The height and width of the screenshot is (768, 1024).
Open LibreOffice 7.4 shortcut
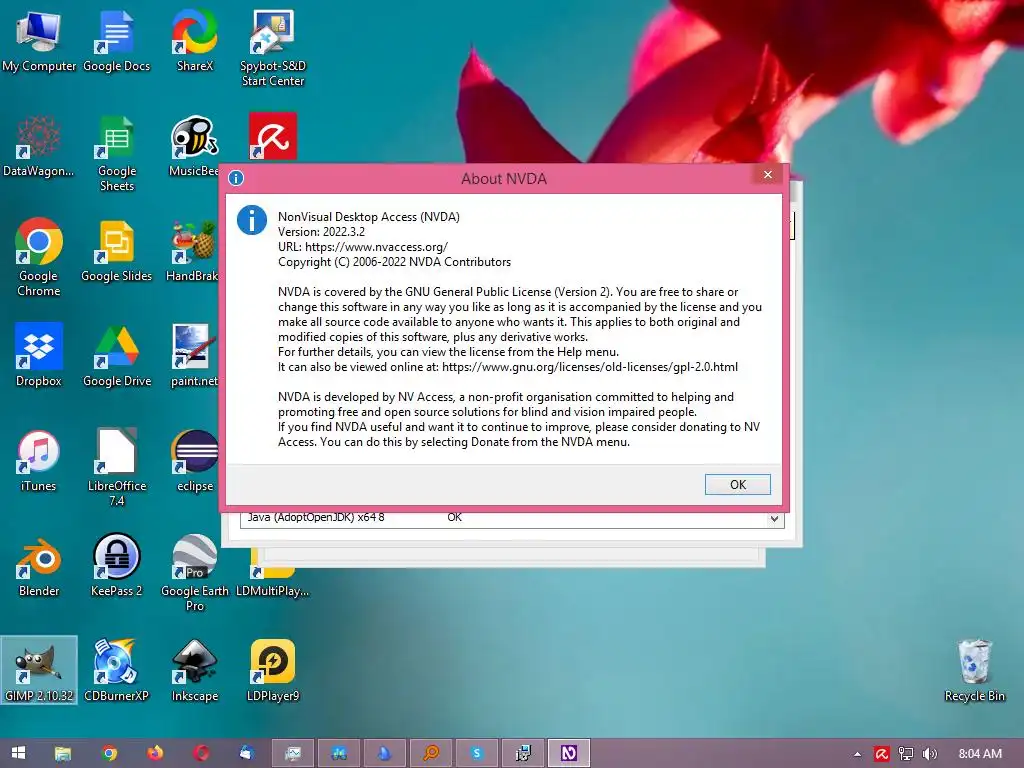coord(116,468)
